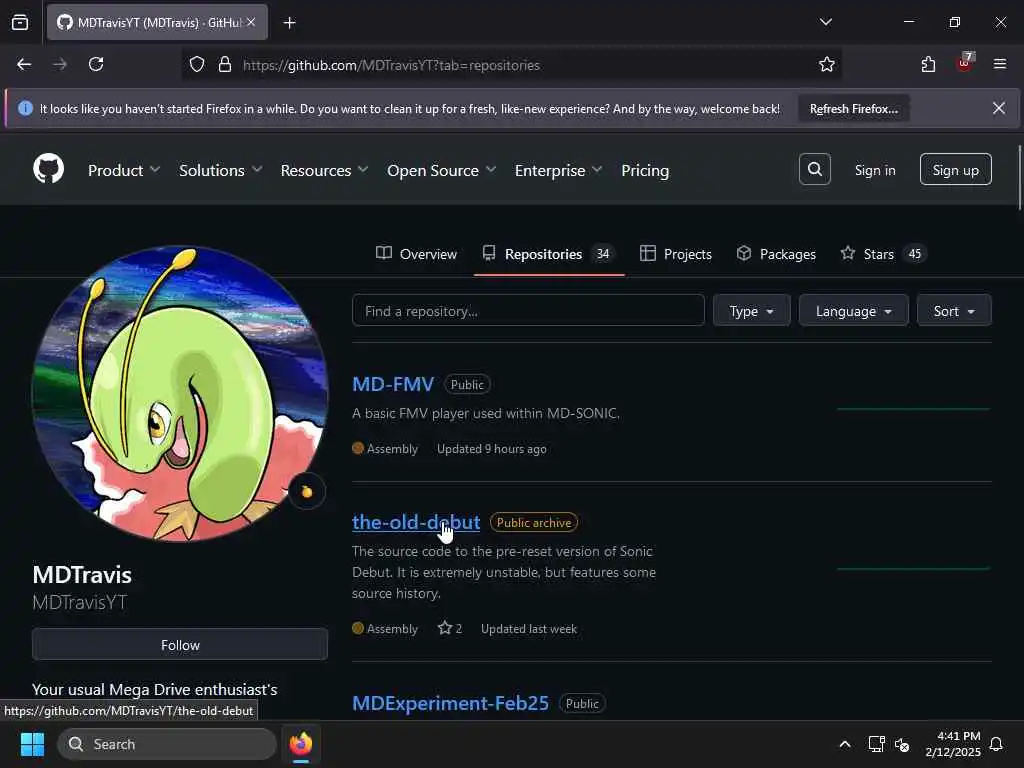Bookmark this page with star icon
1024x768 pixels.
[827, 65]
